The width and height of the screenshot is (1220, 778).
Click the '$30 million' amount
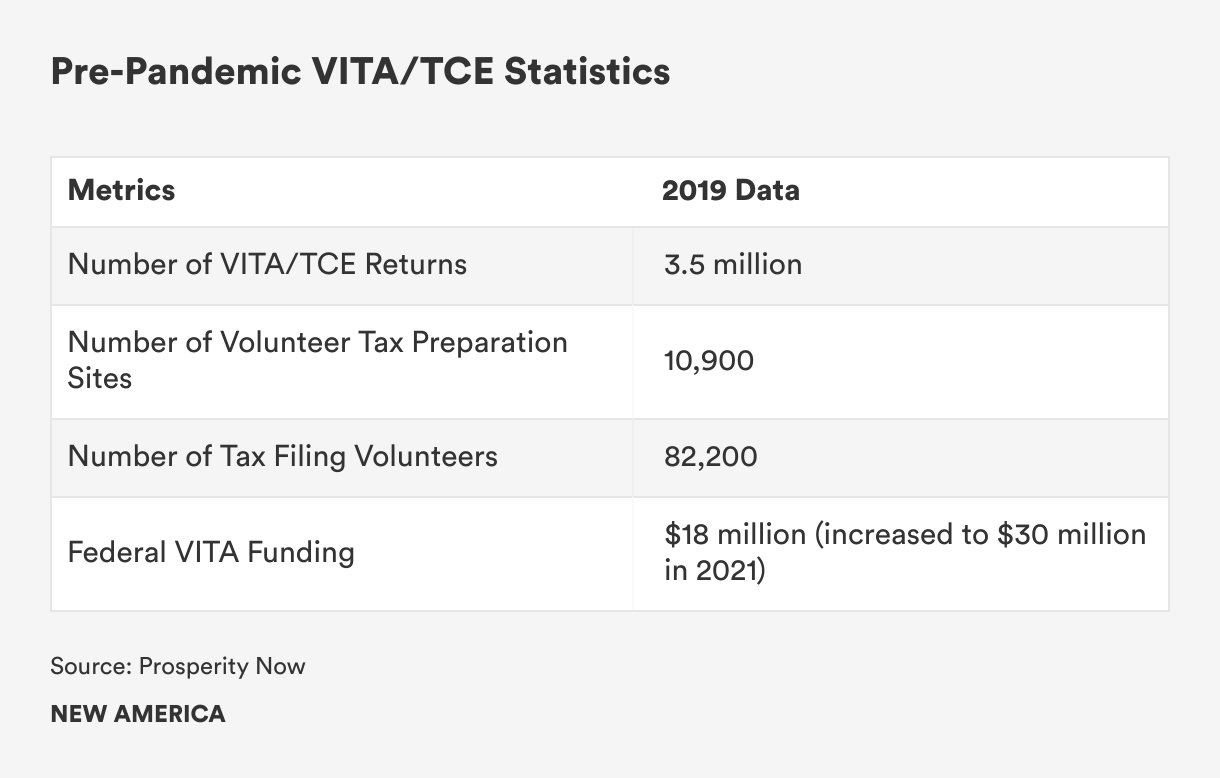1071,534
